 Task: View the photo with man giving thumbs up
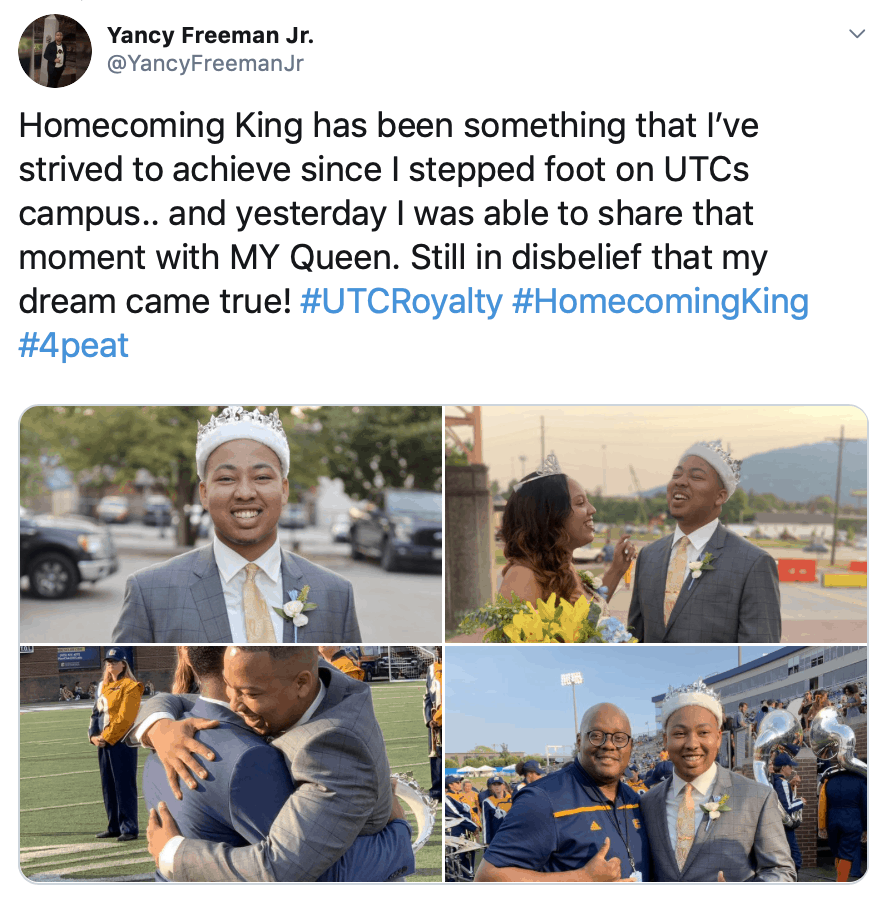pyautogui.click(x=656, y=763)
